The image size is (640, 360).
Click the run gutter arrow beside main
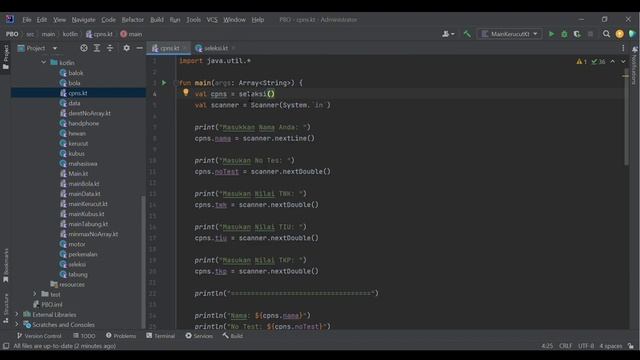pyautogui.click(x=164, y=83)
